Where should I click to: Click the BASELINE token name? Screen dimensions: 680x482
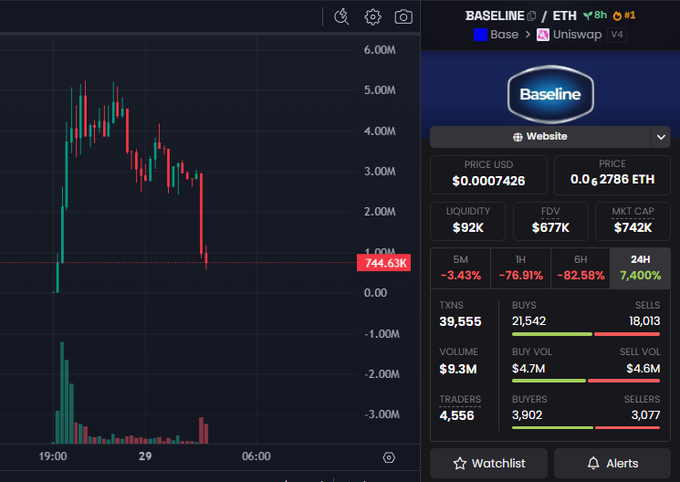point(495,16)
